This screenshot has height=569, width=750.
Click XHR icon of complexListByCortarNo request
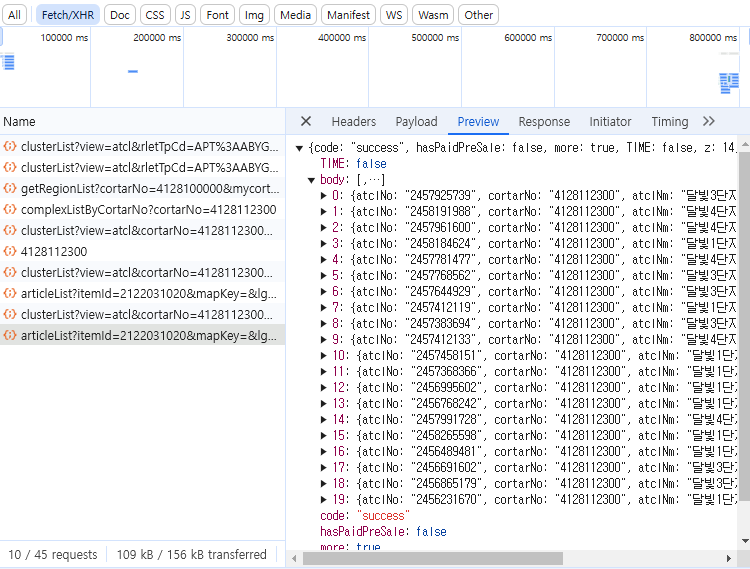(x=10, y=209)
